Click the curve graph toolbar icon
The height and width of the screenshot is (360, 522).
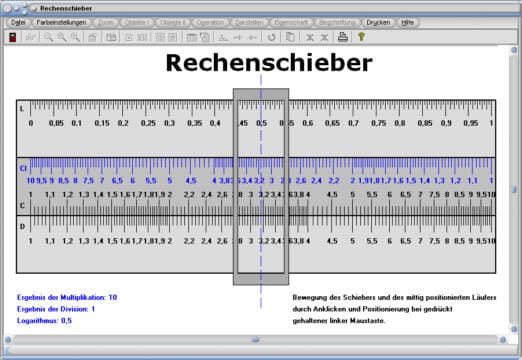coord(30,37)
